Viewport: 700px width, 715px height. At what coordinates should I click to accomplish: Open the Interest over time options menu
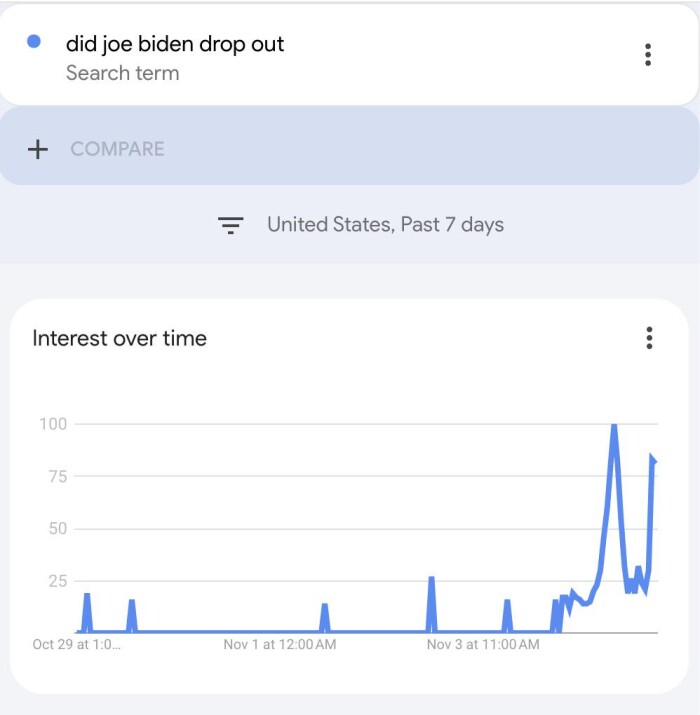649,338
